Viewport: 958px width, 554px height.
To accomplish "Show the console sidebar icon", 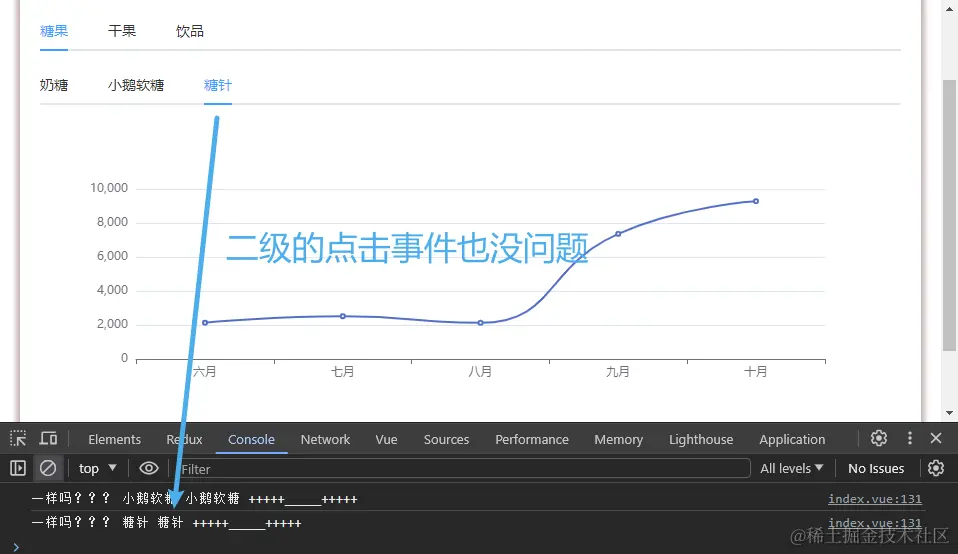I will [x=18, y=468].
